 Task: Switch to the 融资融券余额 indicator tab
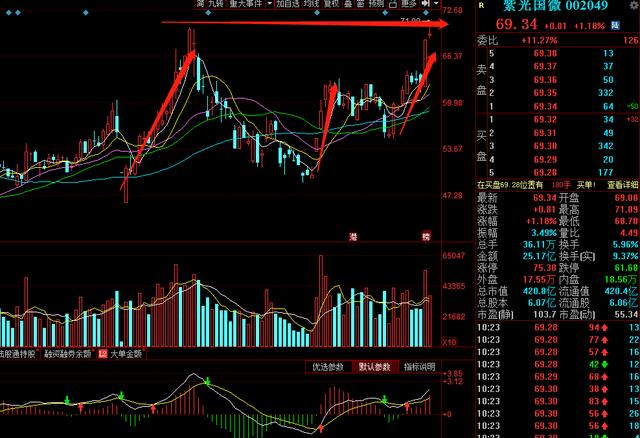68,354
